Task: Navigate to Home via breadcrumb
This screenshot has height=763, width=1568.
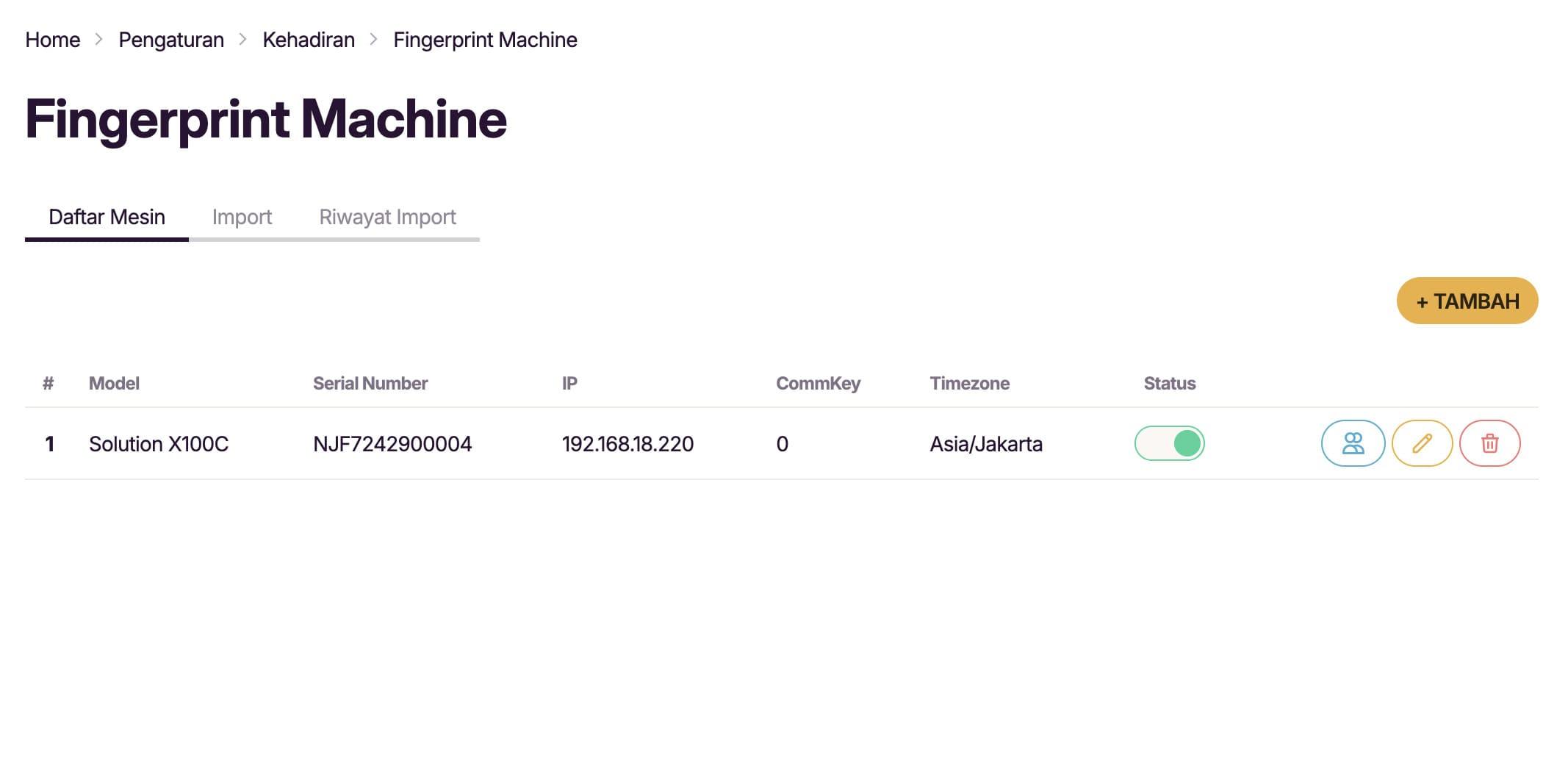Action: coord(52,40)
